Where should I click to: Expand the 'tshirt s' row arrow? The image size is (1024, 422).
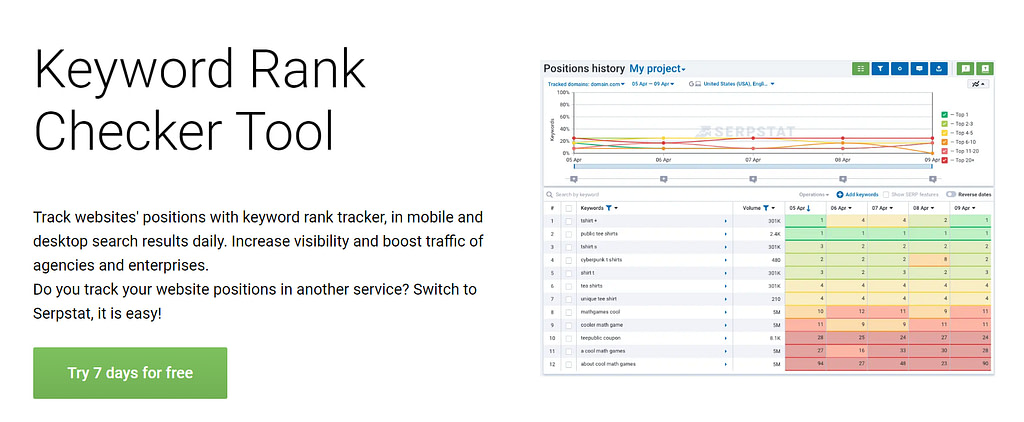tap(726, 247)
